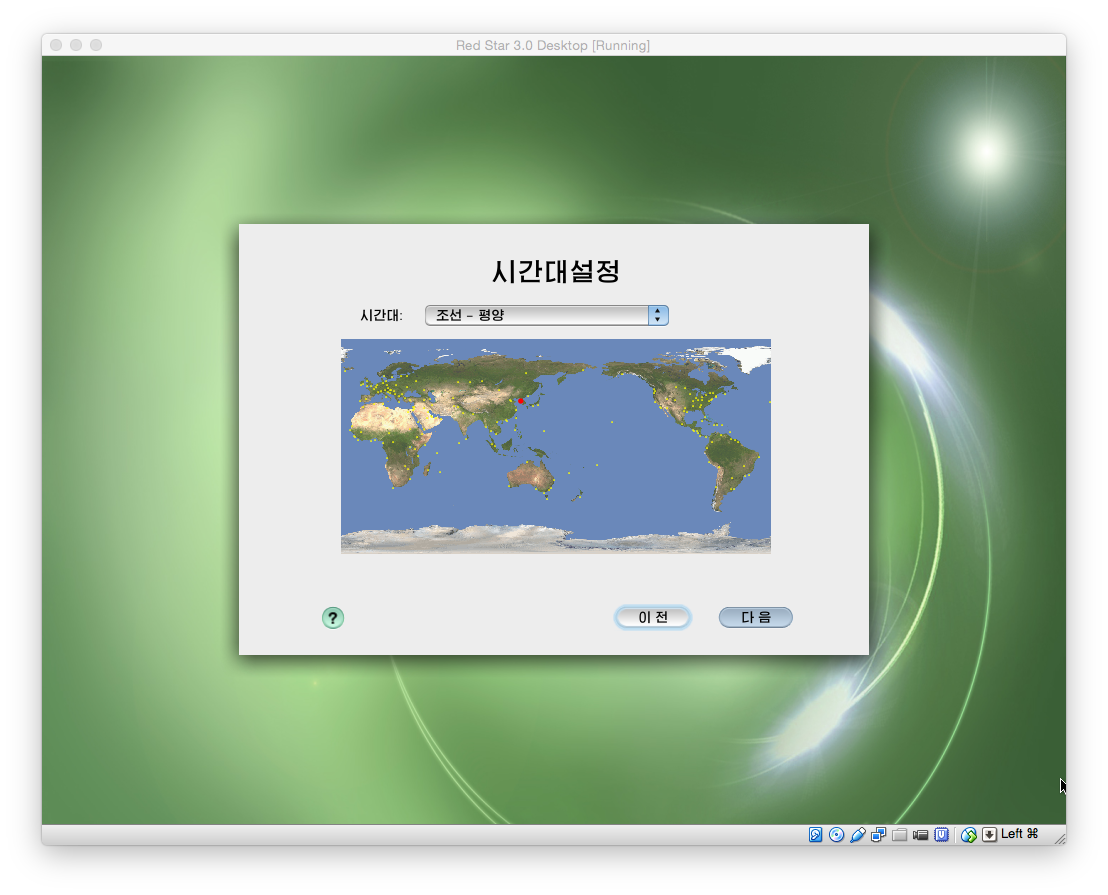This screenshot has height=895, width=1108.
Task: Click the Red Star 3.0 Desktop title bar
Action: point(553,45)
